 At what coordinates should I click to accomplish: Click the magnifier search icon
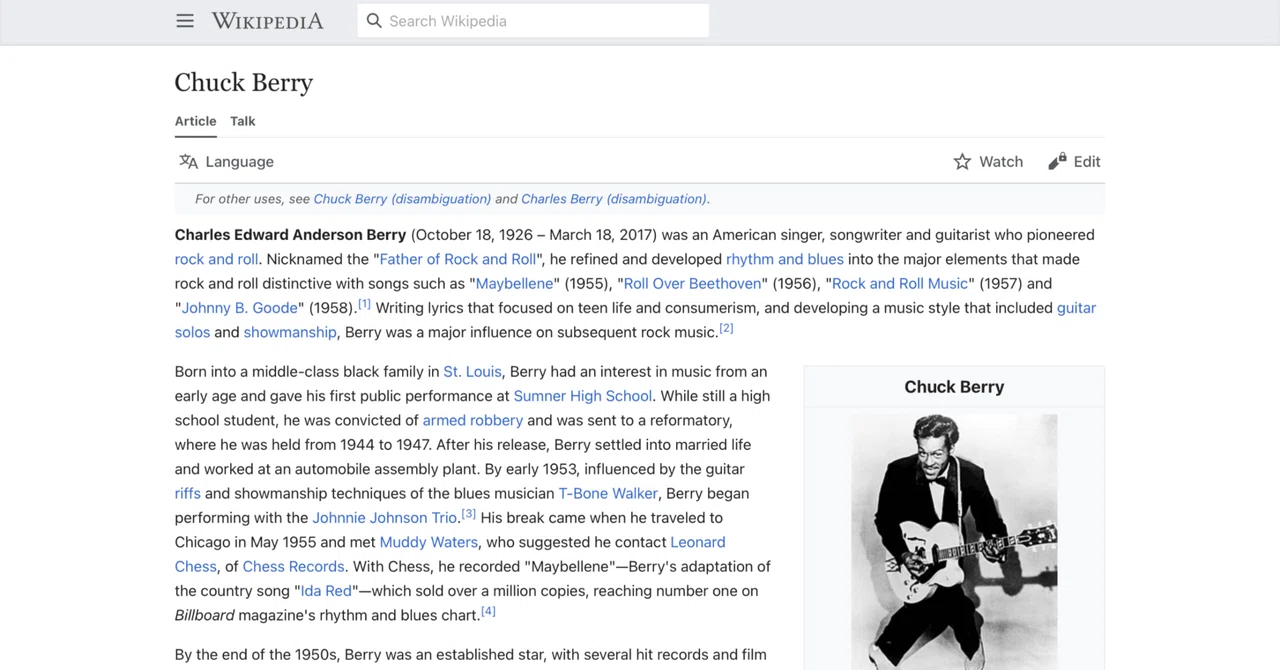[x=374, y=21]
